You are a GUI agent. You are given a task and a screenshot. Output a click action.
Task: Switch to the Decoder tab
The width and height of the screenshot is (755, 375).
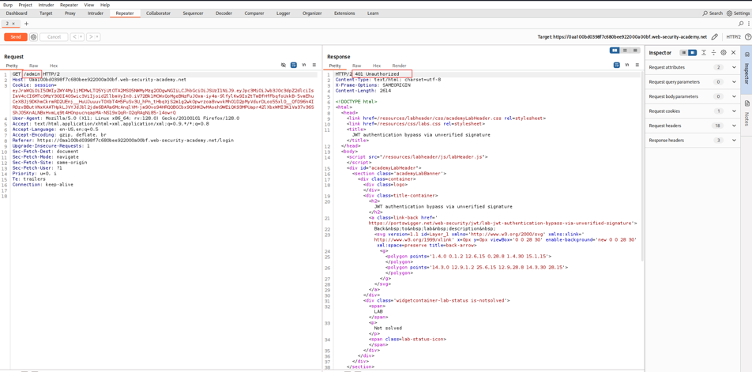click(223, 13)
